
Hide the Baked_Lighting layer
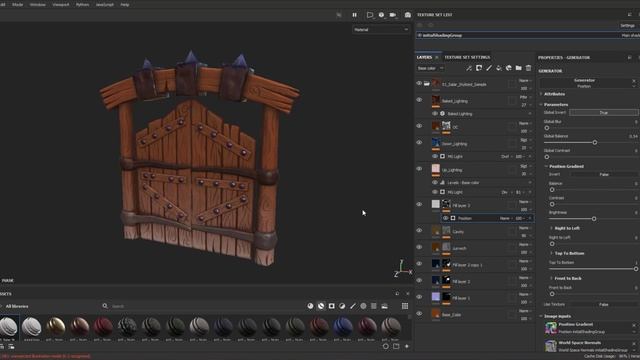(419, 100)
